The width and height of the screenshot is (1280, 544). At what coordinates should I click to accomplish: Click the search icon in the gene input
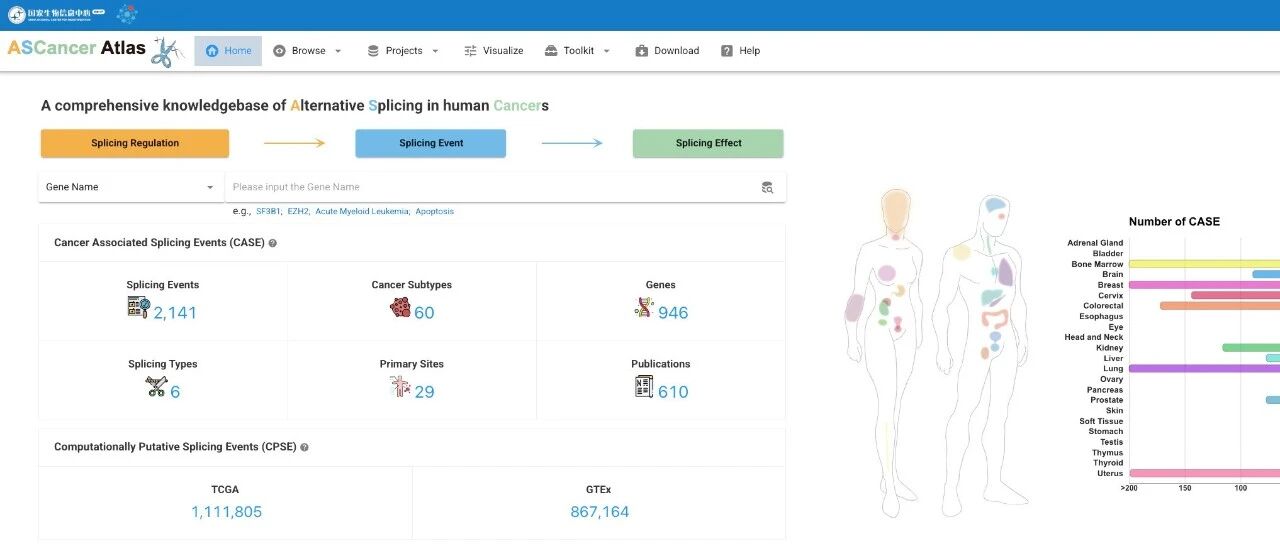pyautogui.click(x=767, y=187)
